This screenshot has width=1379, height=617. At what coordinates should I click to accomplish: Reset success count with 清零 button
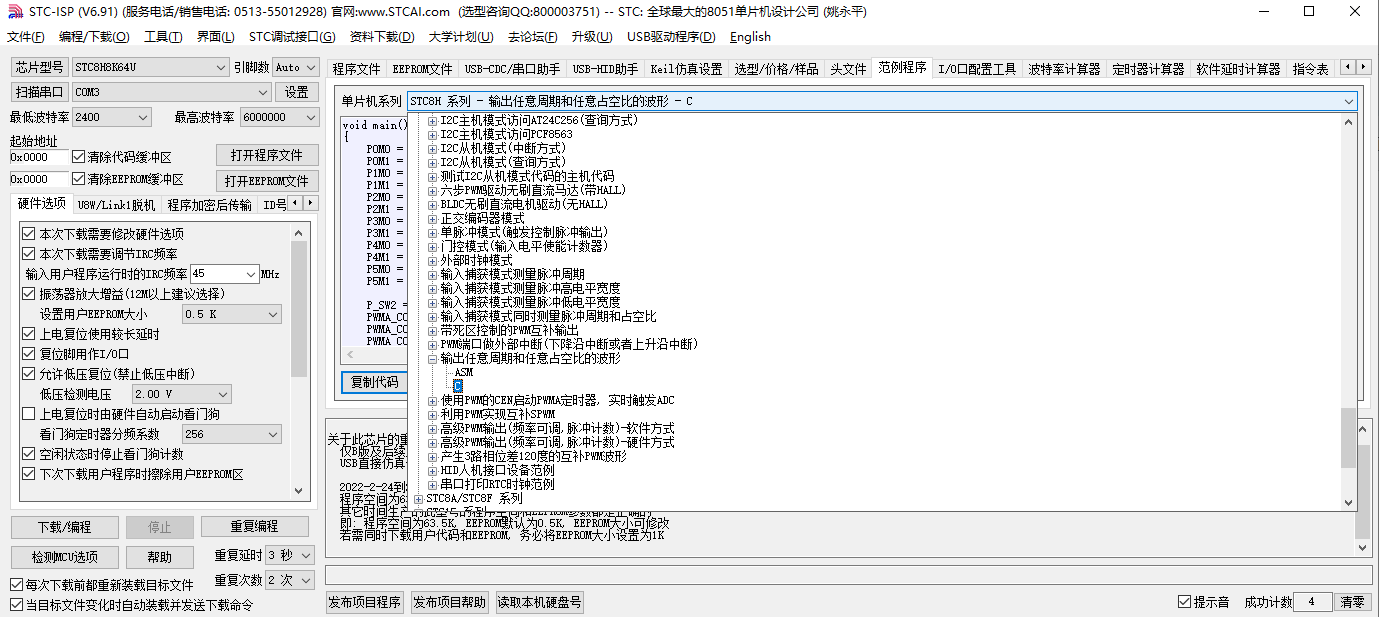tap(1352, 602)
